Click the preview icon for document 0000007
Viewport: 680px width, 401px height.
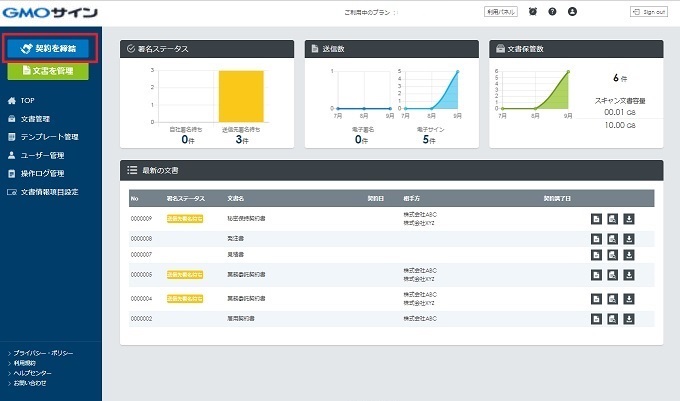click(x=612, y=255)
